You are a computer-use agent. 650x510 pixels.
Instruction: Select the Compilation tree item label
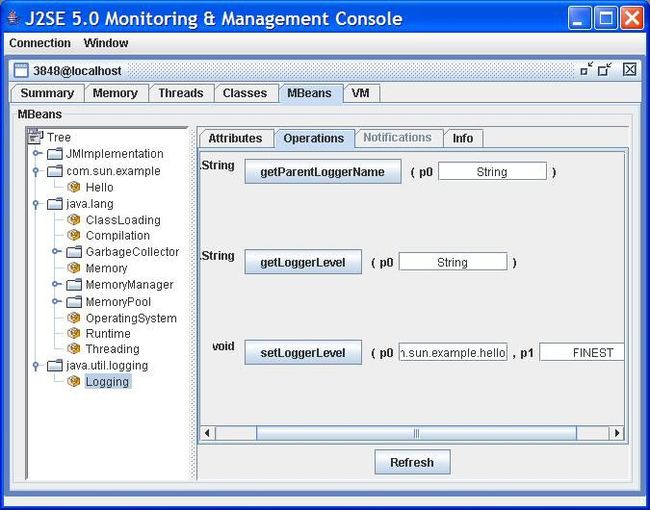[x=118, y=236]
